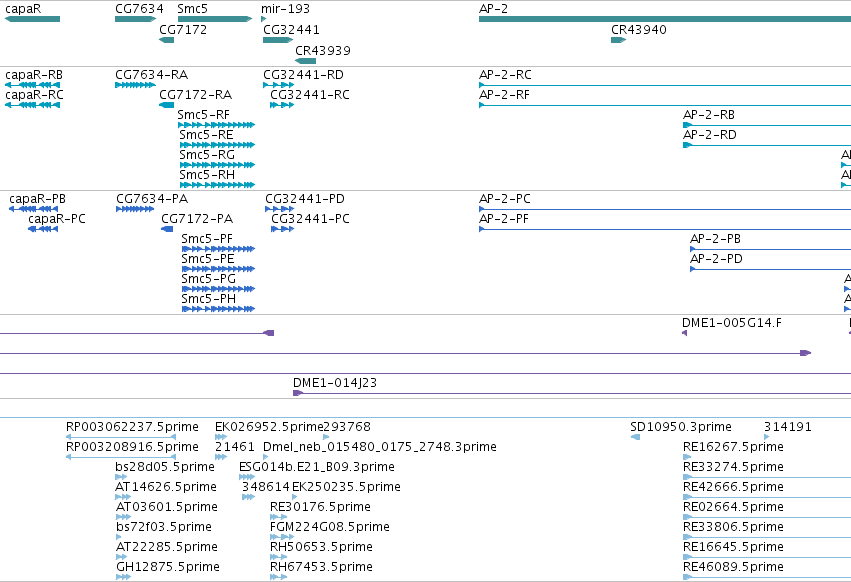
Task: Click the CG32441-PC protein label
Action: (x=310, y=219)
